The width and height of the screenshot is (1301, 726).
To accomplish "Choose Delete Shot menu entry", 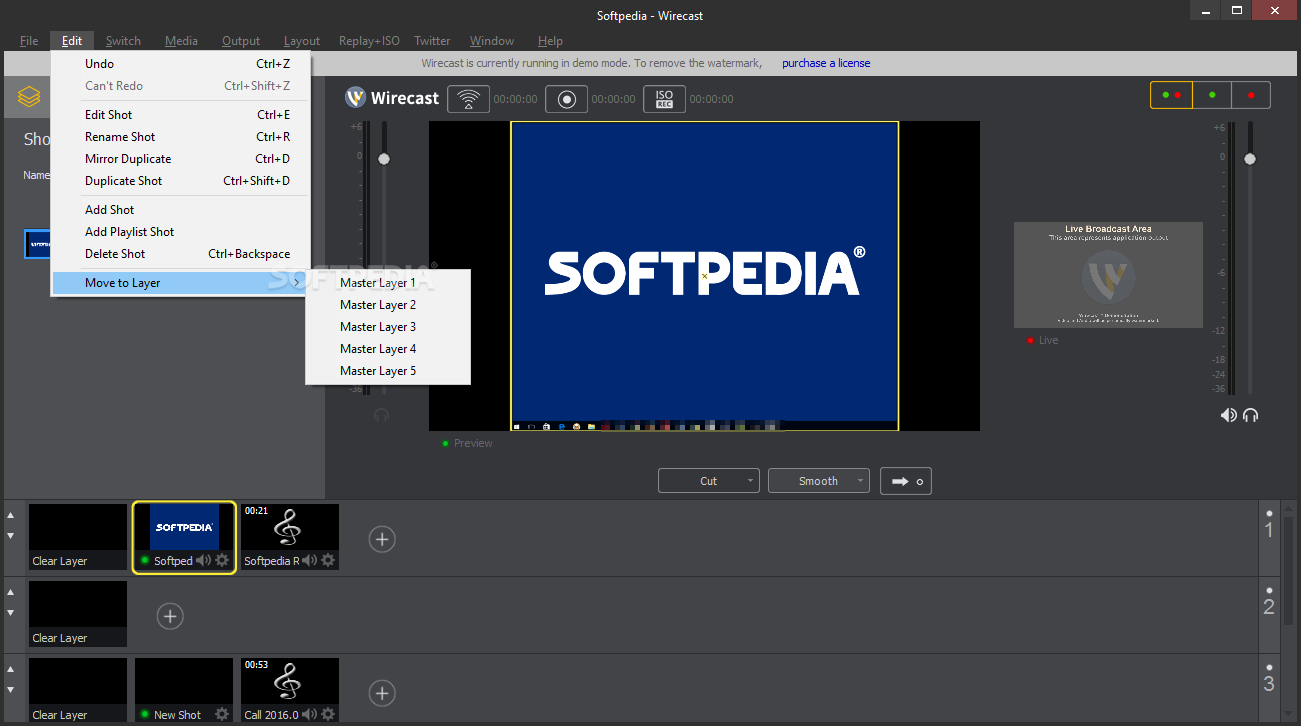I will tap(182, 254).
